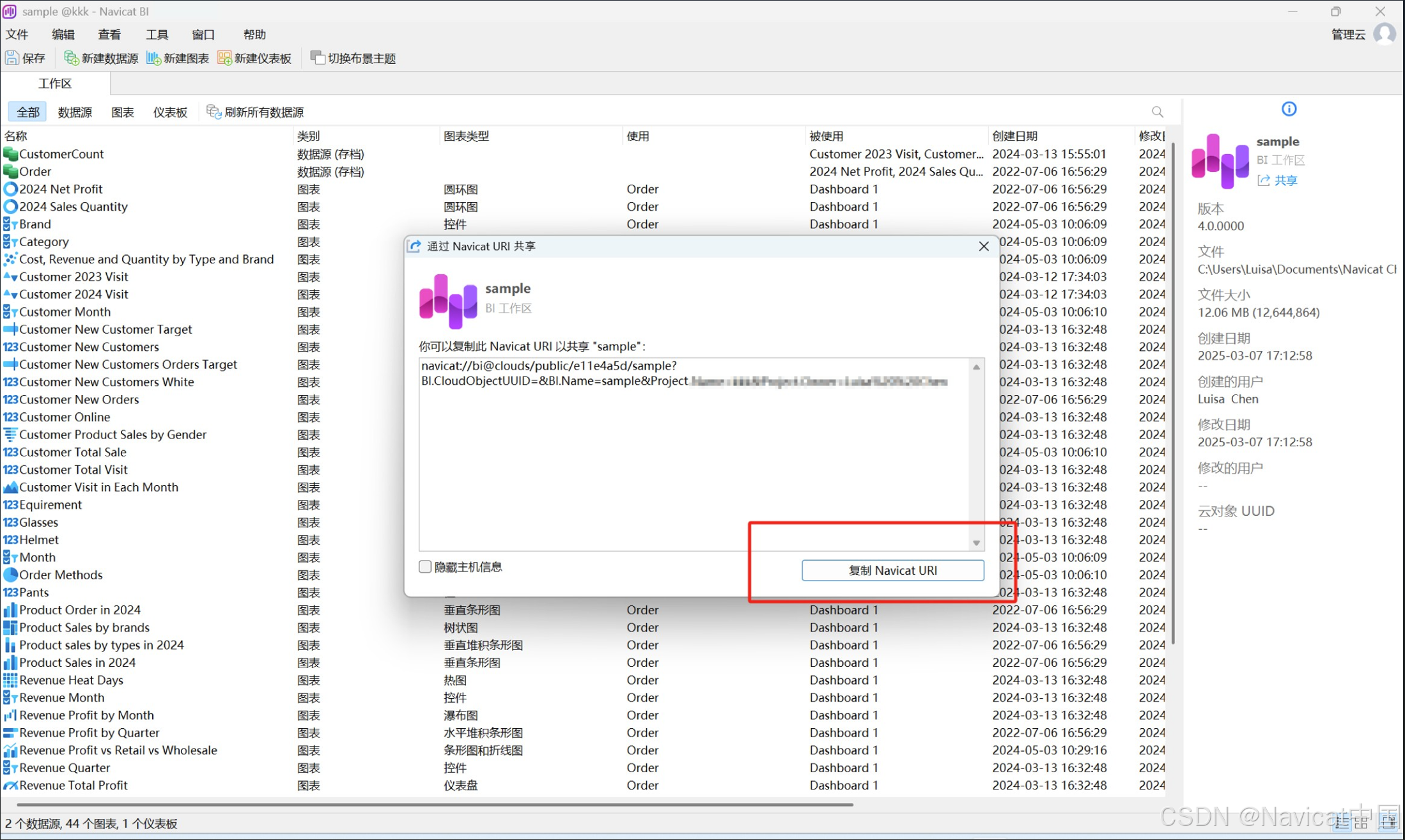This screenshot has height=840, width=1405.
Task: Click the New Dashboard toolbar icon
Action: coord(224,58)
